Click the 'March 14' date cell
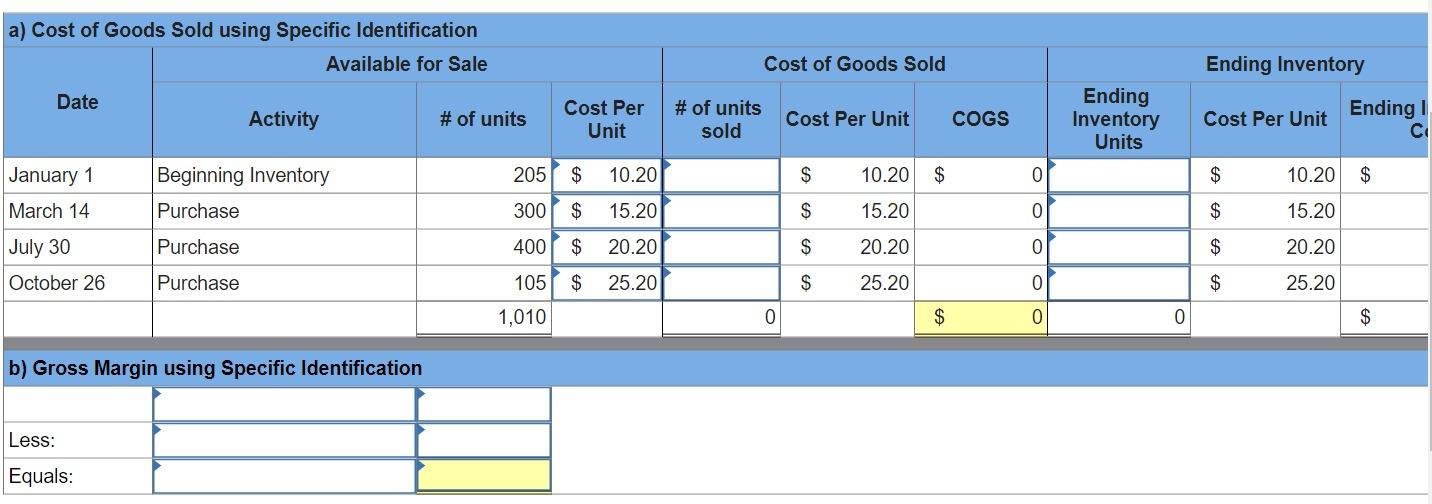 tap(76, 211)
